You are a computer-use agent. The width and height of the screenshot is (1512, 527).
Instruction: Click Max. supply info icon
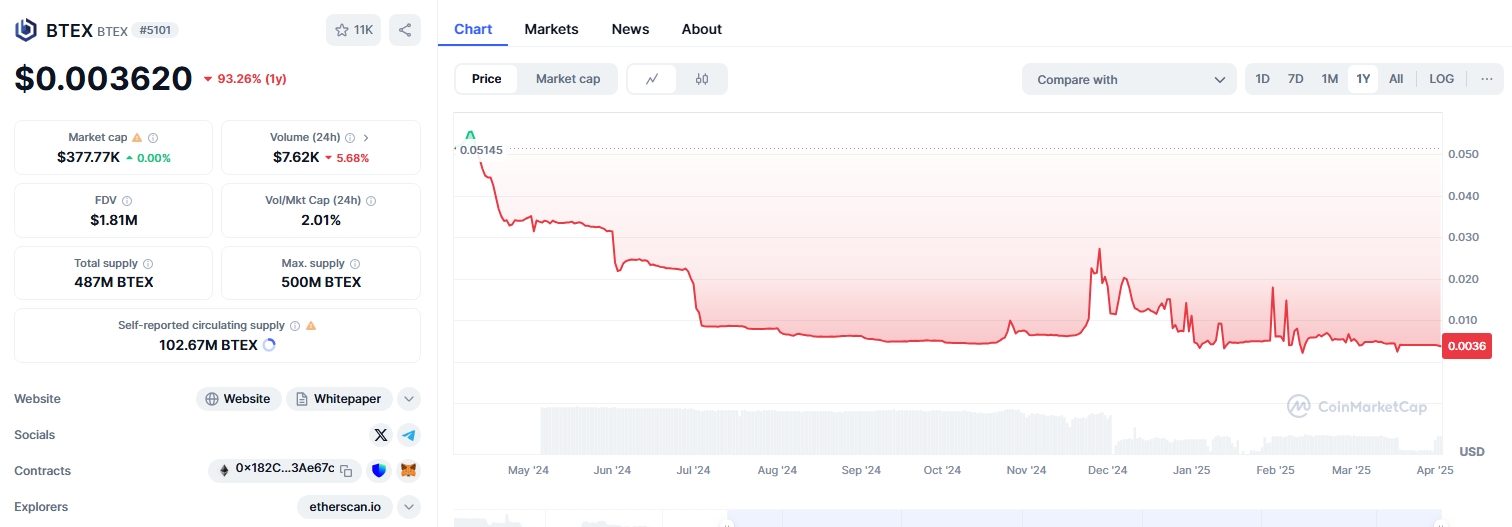coord(355,263)
